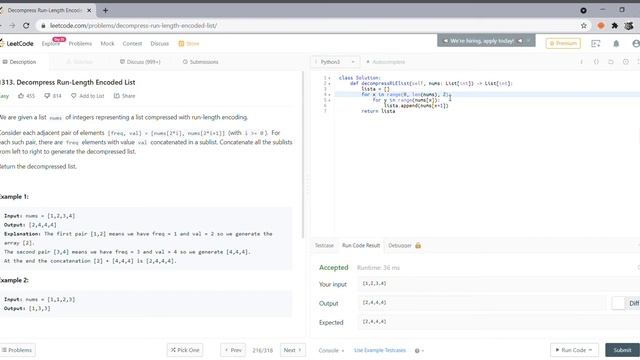Switch to the Submissions tab

(200, 62)
